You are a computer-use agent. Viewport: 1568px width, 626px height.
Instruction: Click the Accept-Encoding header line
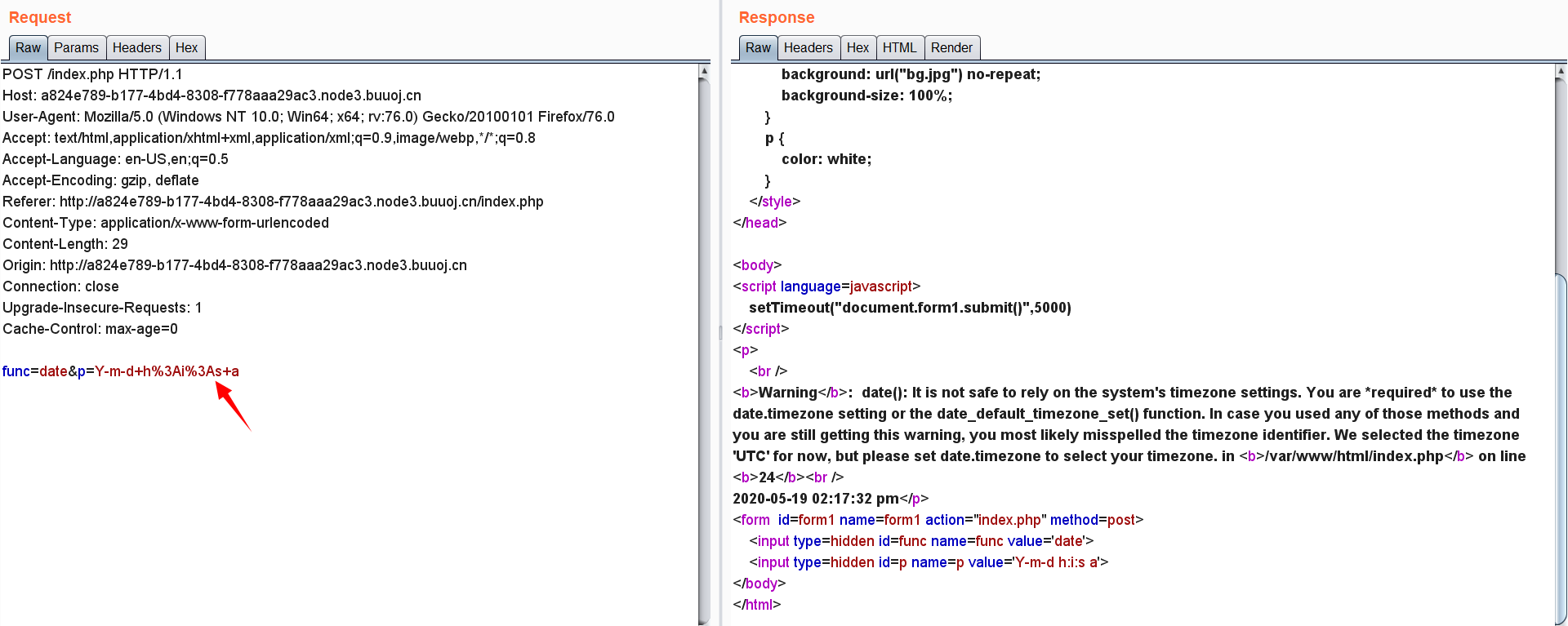click(100, 180)
